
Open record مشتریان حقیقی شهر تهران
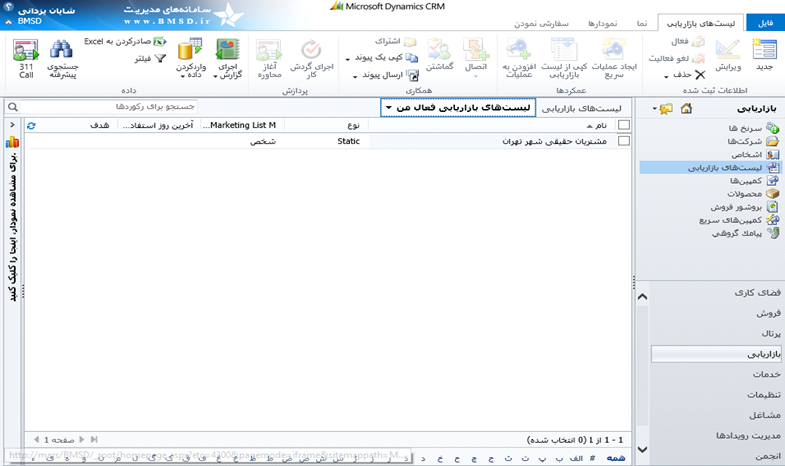(x=554, y=142)
